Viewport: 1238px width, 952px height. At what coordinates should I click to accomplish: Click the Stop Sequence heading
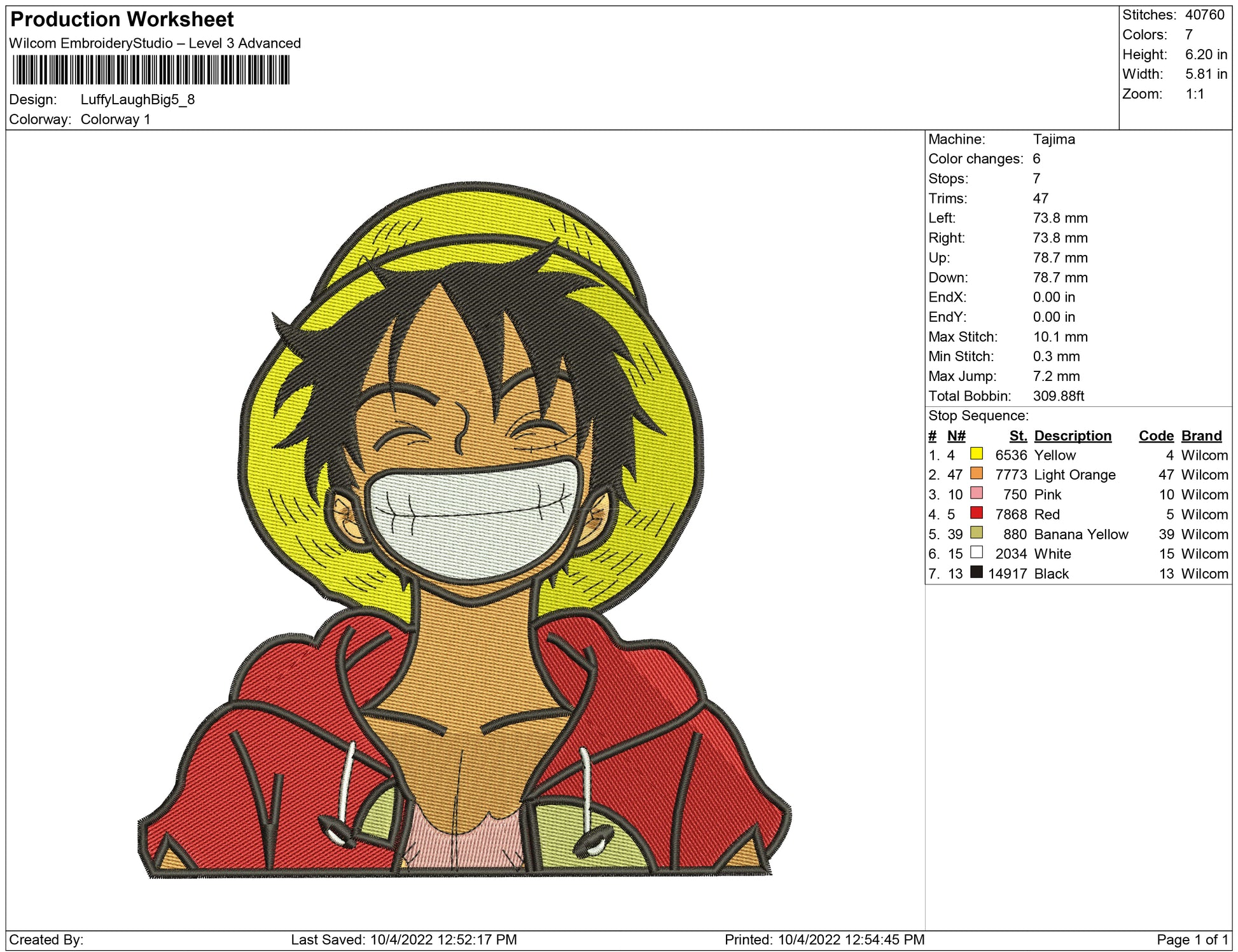(978, 416)
